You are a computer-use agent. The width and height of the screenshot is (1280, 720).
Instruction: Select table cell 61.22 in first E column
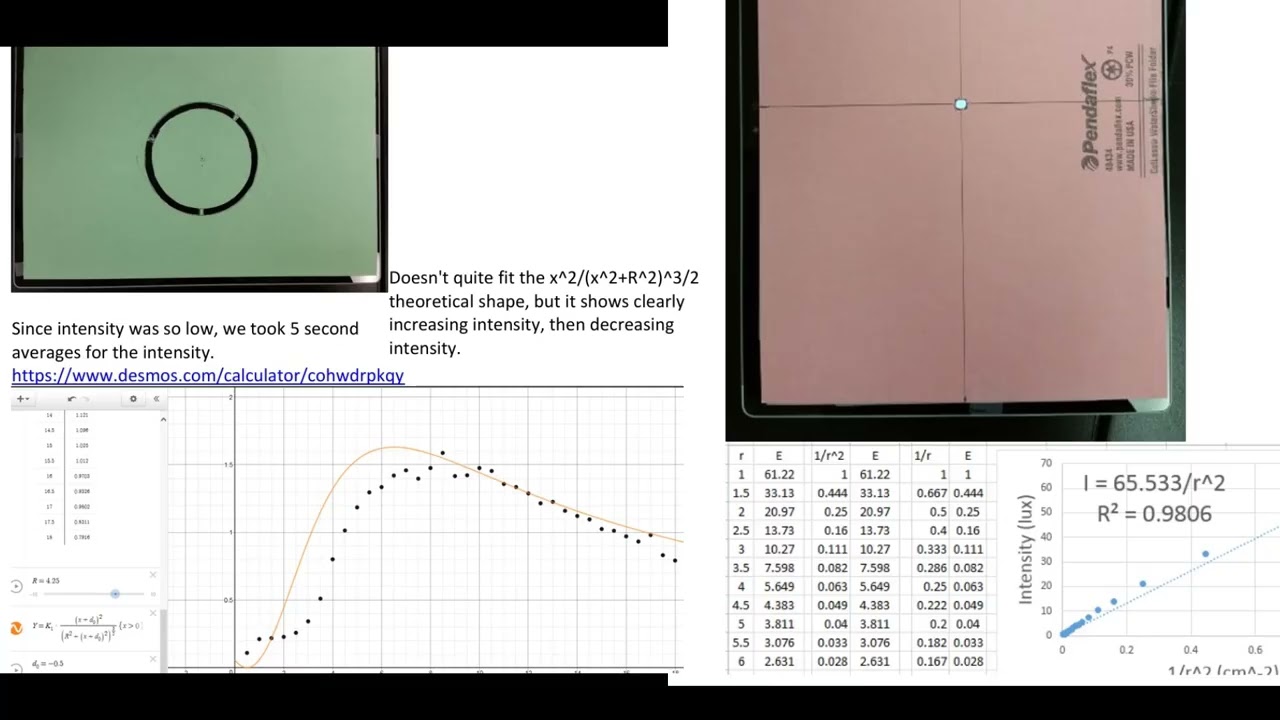tap(779, 475)
